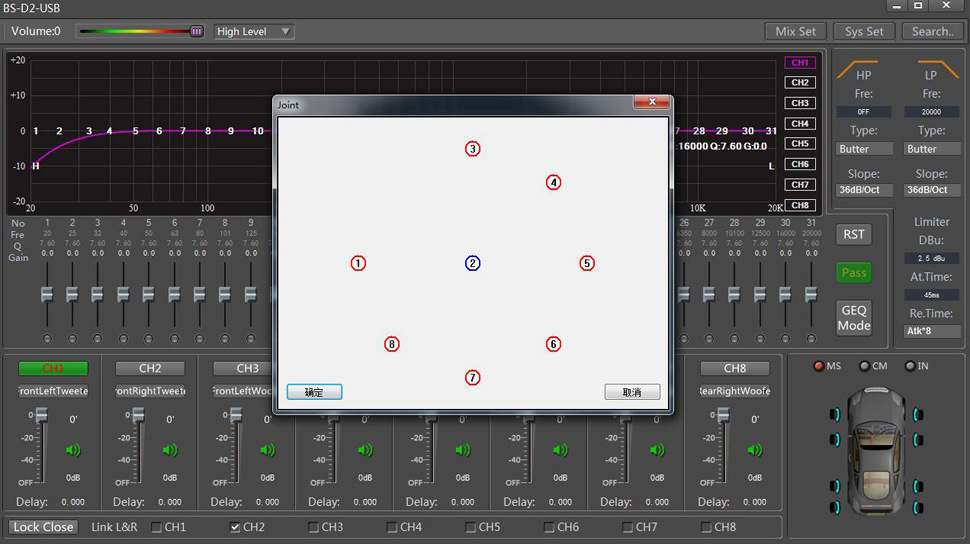Mute CH3 with its speaker icon
970x544 pixels.
point(267,450)
